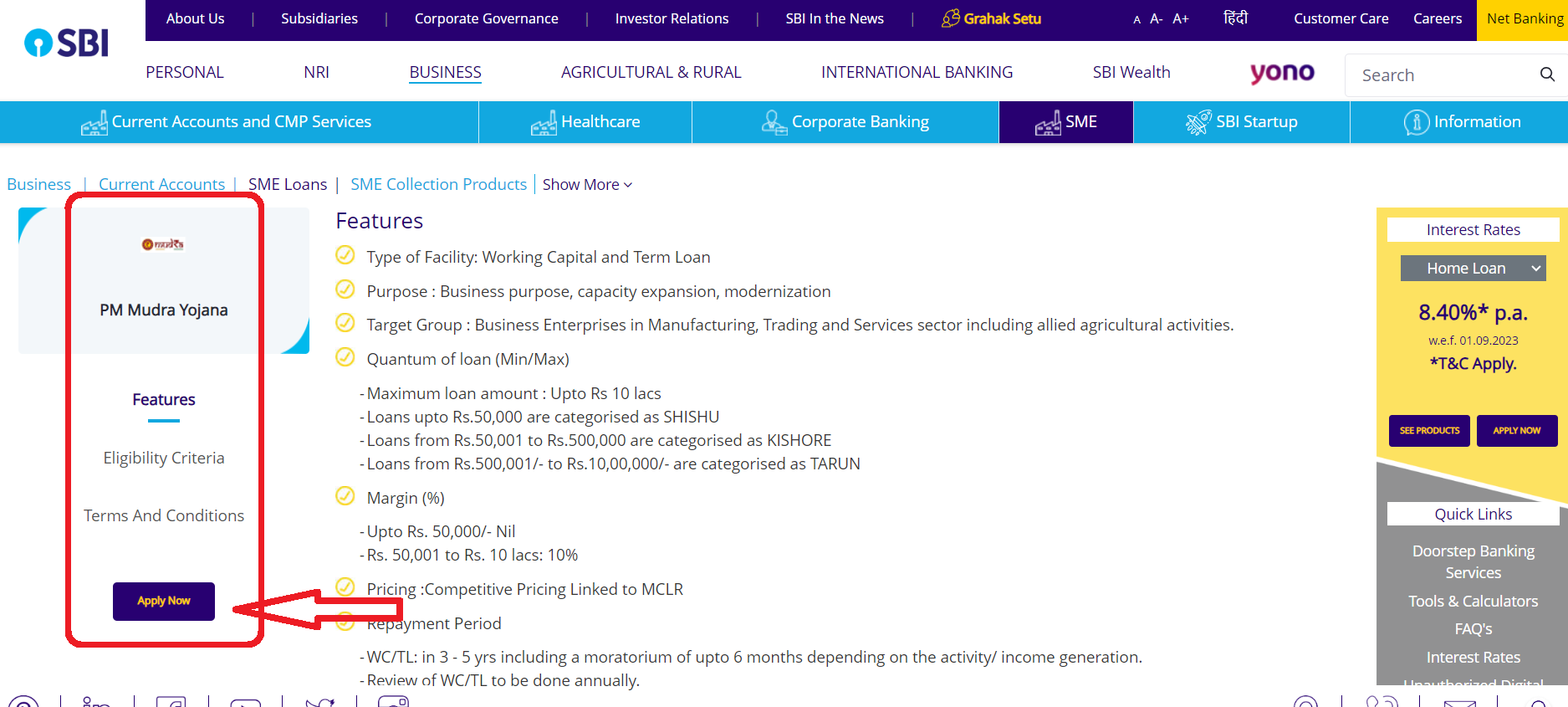Screen dimensions: 1568x707
Task: Go to Business breadcrumb
Action: click(38, 184)
